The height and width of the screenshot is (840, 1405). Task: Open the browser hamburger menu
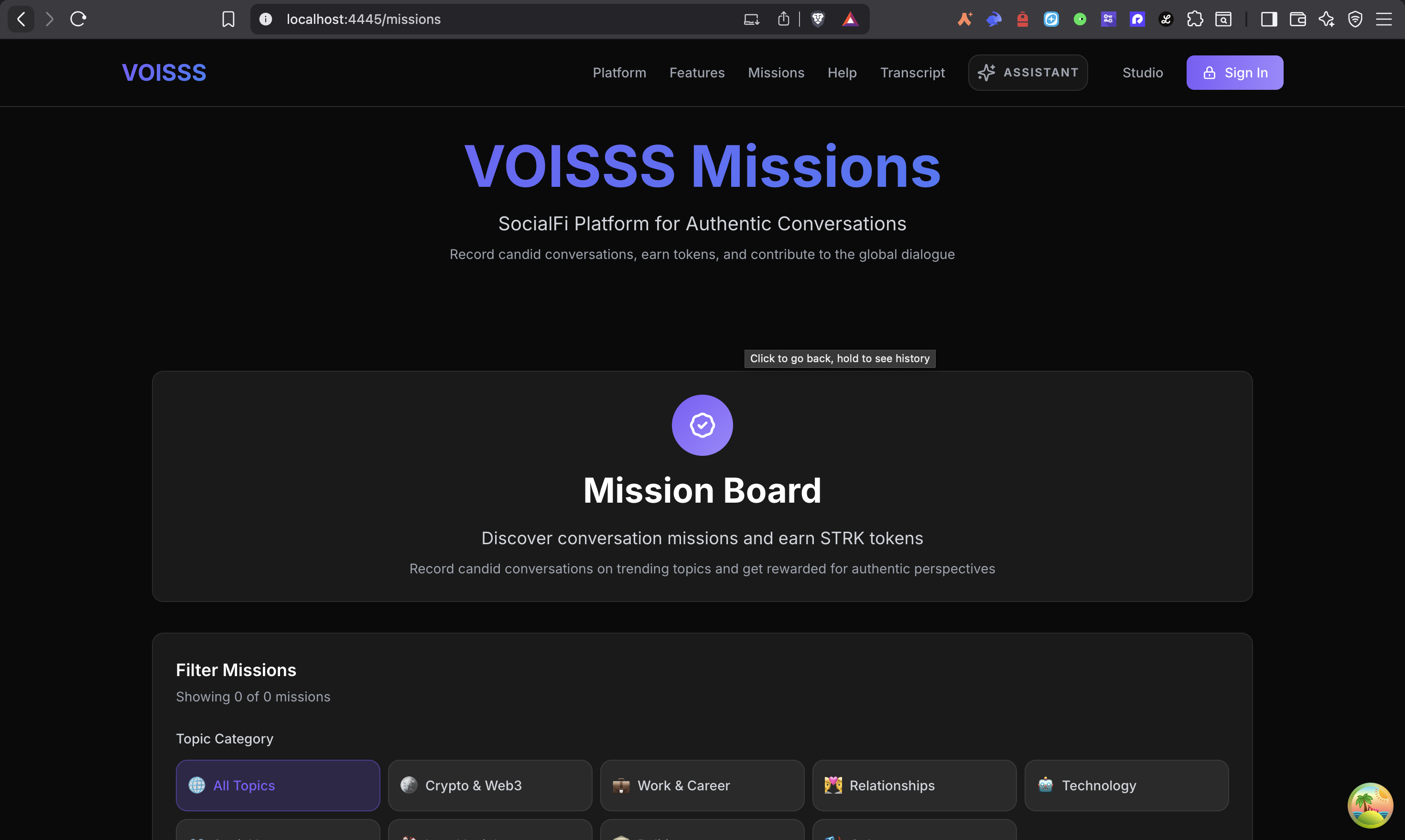click(1383, 19)
